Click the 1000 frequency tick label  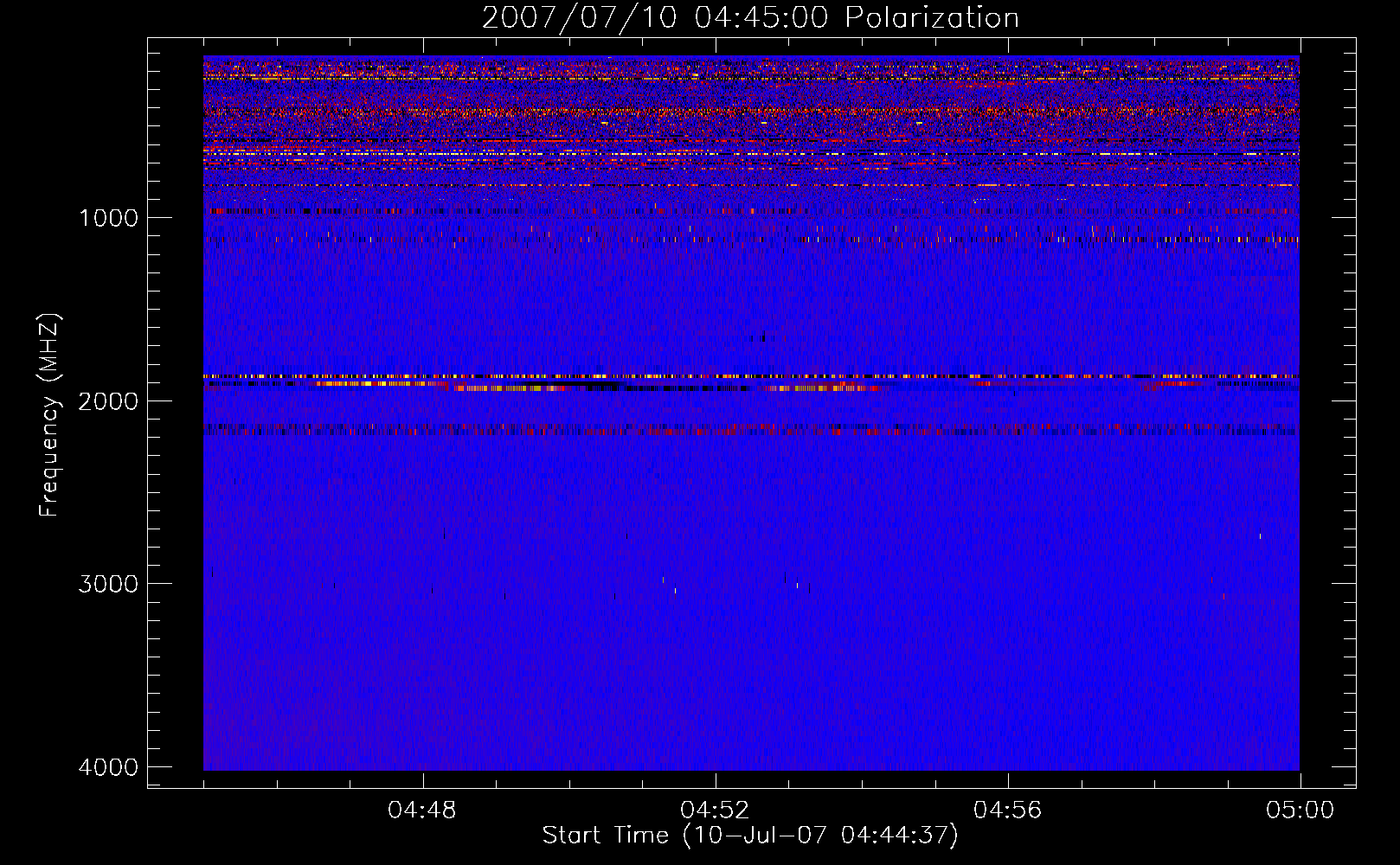click(x=108, y=218)
